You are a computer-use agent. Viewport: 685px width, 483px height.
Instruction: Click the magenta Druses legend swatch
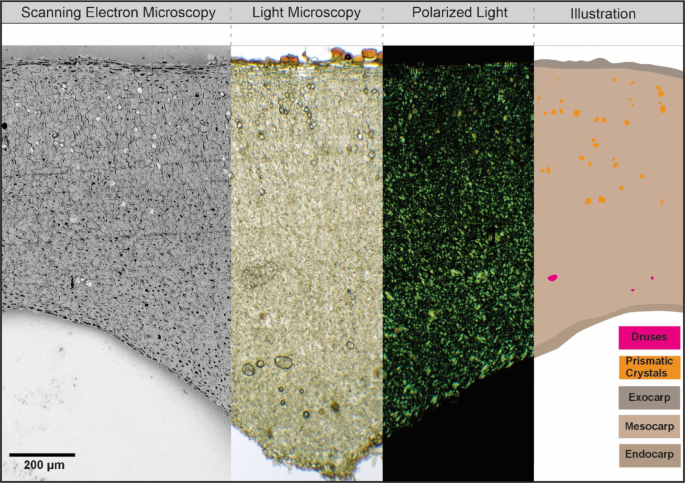pyautogui.click(x=649, y=337)
